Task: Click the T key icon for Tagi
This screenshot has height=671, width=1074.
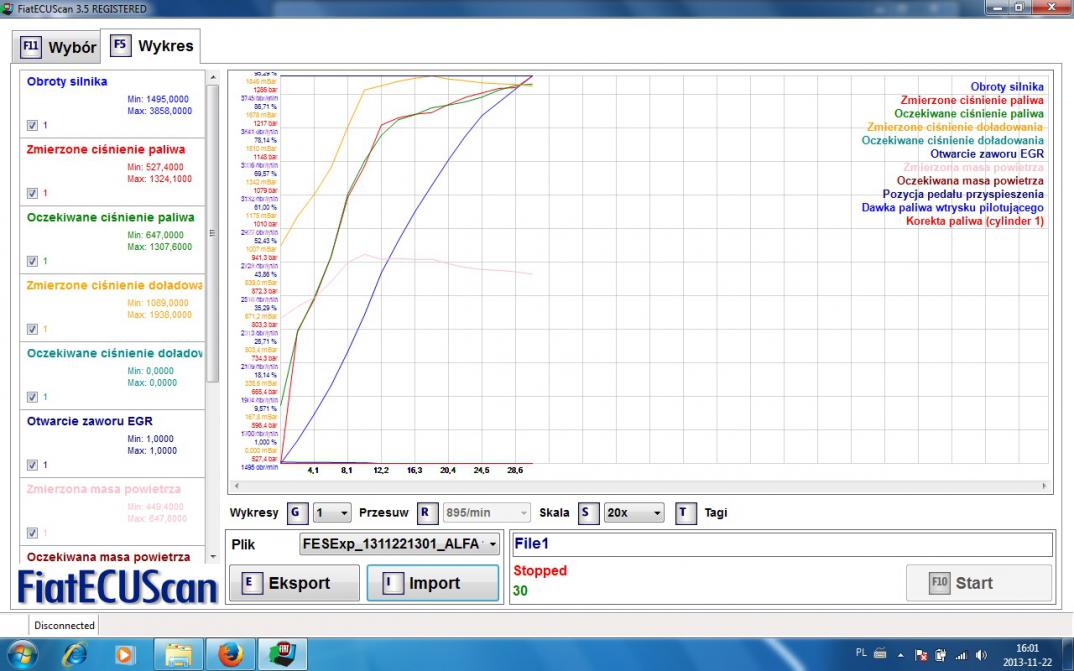Action: [x=685, y=513]
